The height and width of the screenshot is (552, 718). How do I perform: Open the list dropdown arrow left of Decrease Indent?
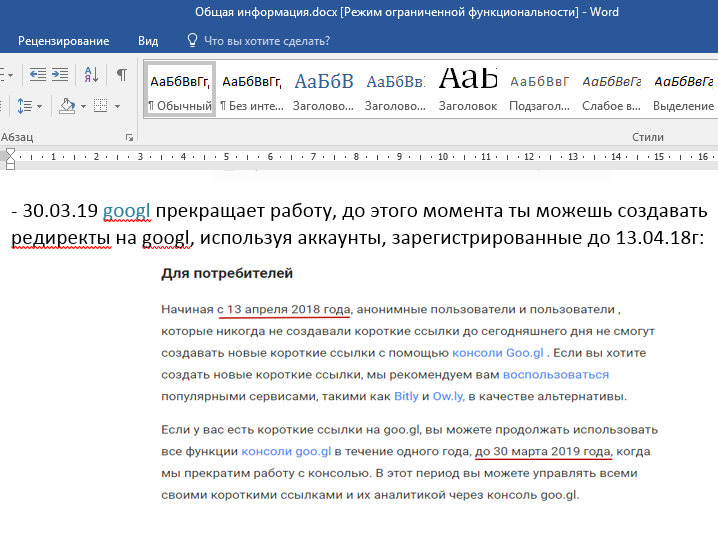pyautogui.click(x=11, y=75)
